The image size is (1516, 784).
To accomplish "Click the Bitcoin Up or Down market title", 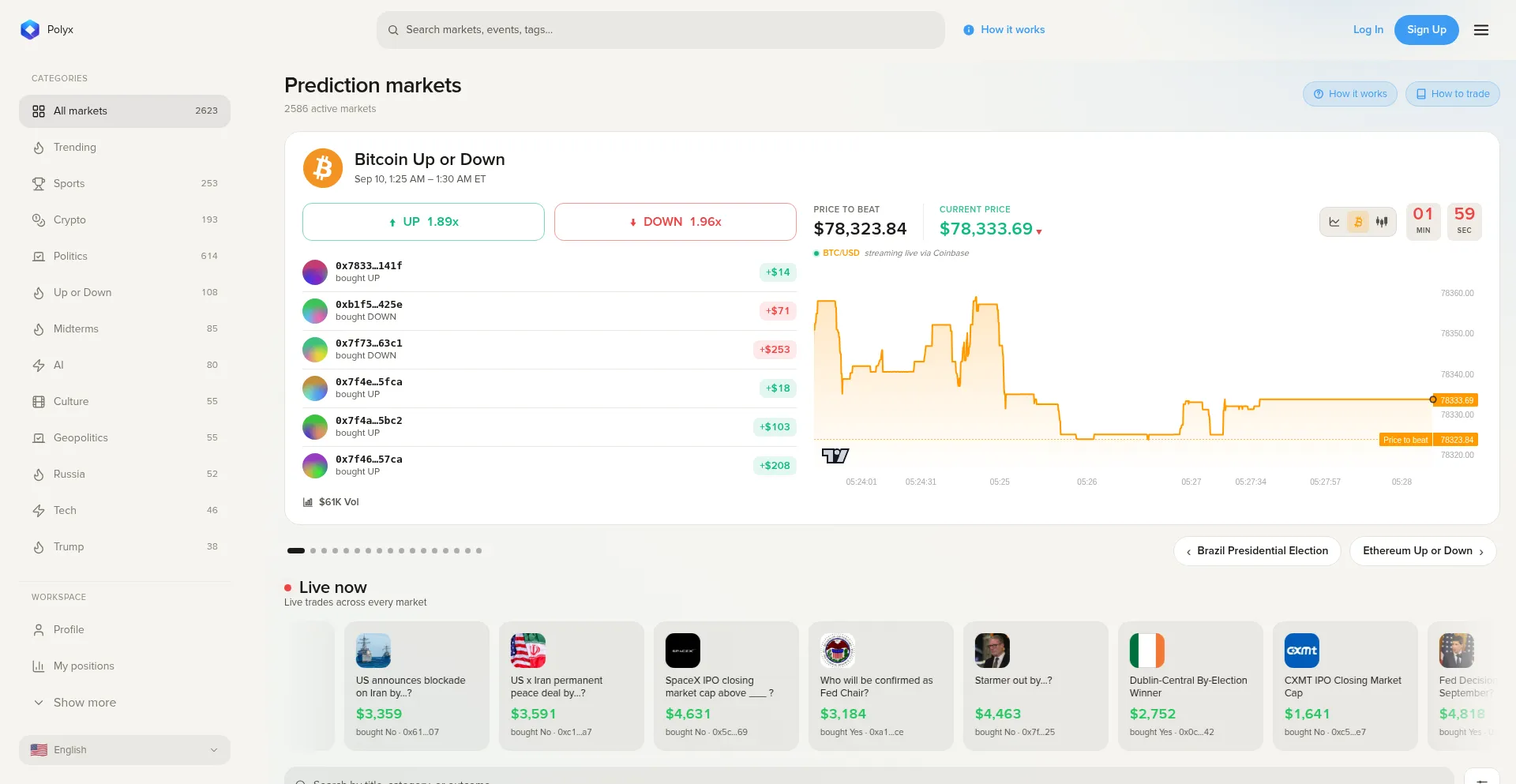I will point(430,159).
